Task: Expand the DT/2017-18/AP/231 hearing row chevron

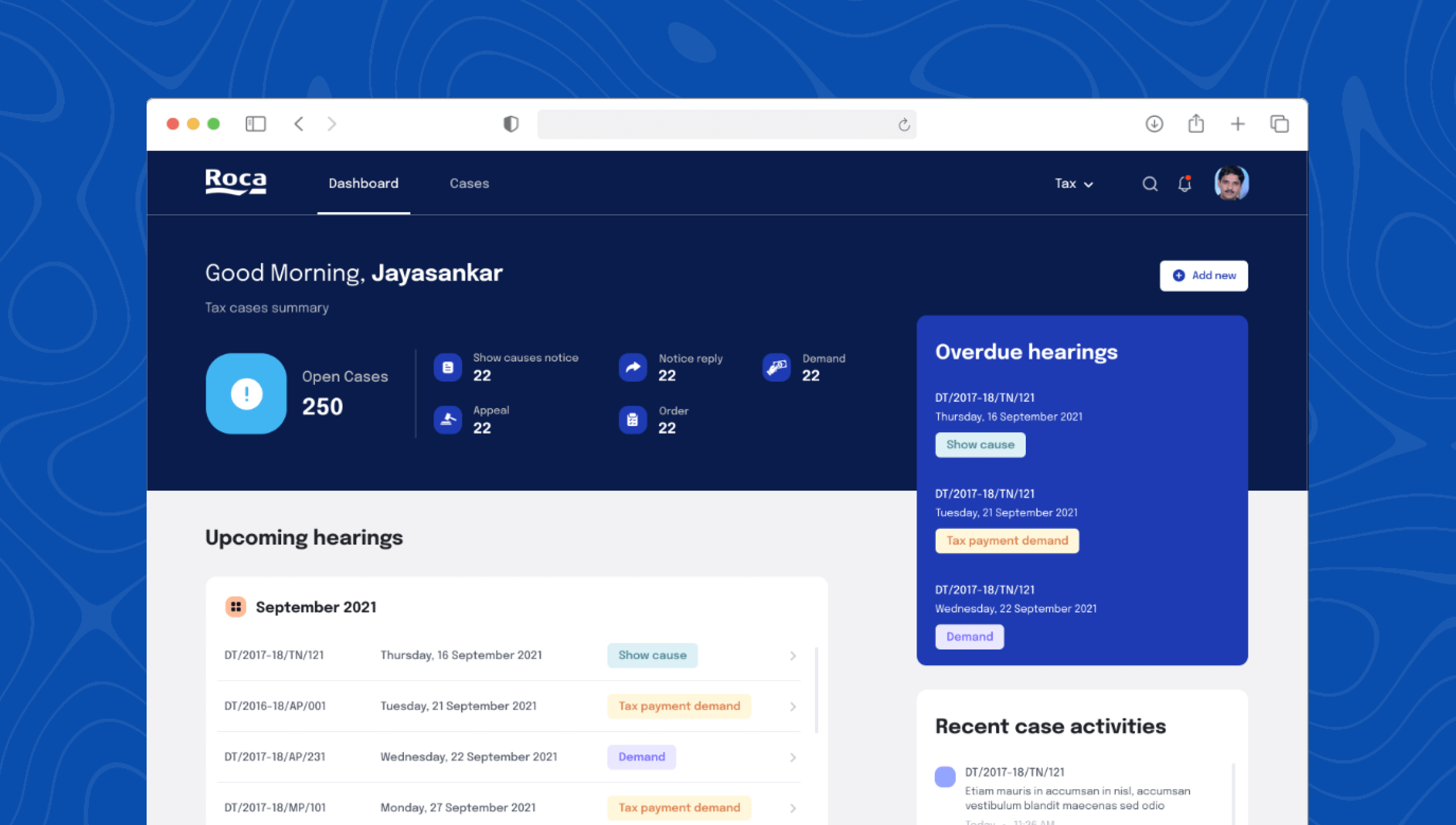Action: [x=793, y=758]
